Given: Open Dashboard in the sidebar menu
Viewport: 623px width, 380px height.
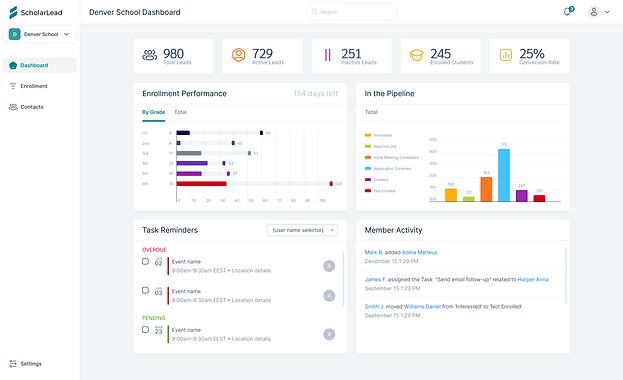Looking at the screenshot, I should click(x=40, y=65).
